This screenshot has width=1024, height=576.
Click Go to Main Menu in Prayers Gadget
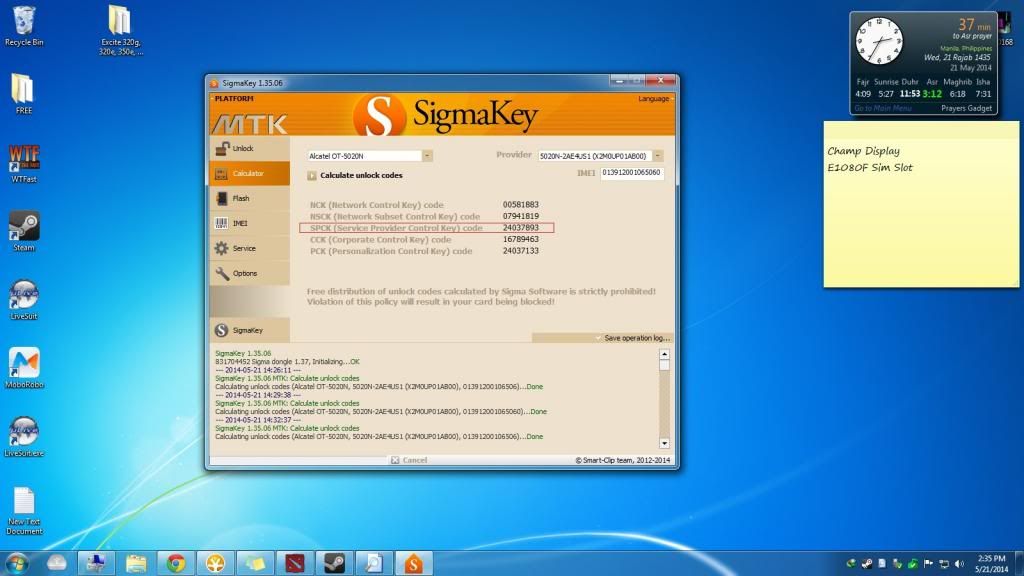point(883,108)
